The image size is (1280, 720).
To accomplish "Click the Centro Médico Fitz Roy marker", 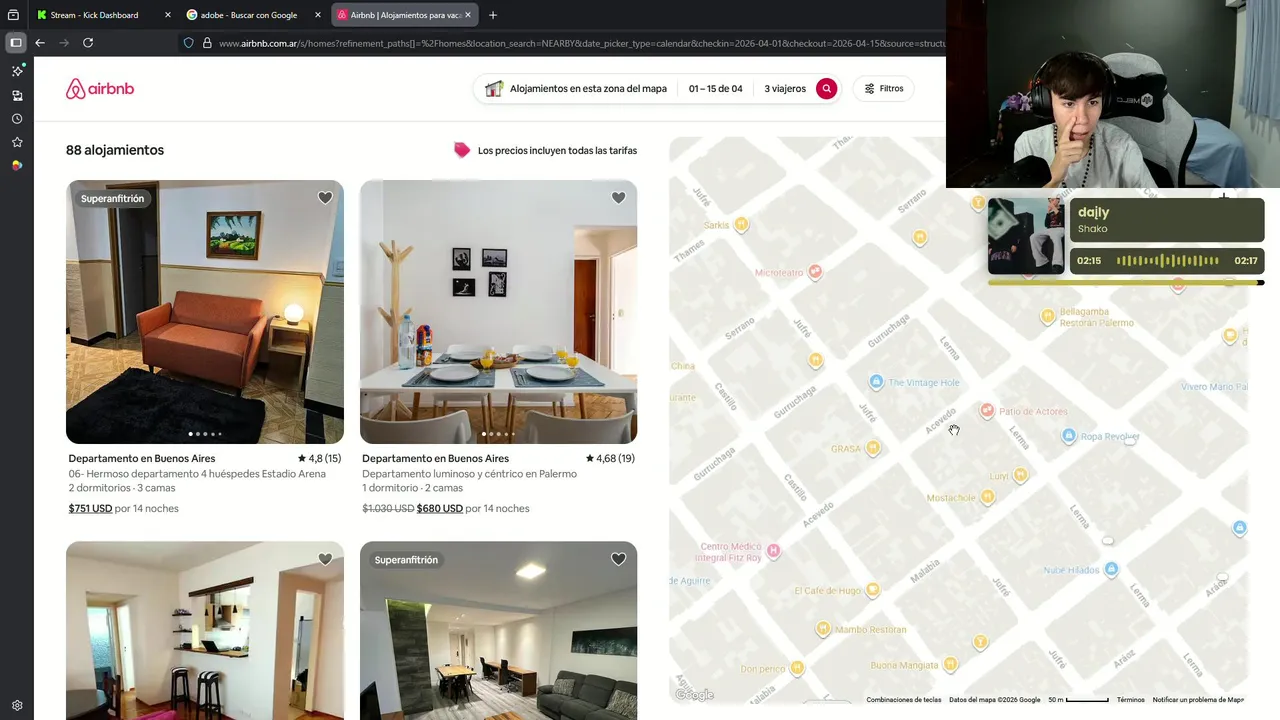I will pos(773,551).
